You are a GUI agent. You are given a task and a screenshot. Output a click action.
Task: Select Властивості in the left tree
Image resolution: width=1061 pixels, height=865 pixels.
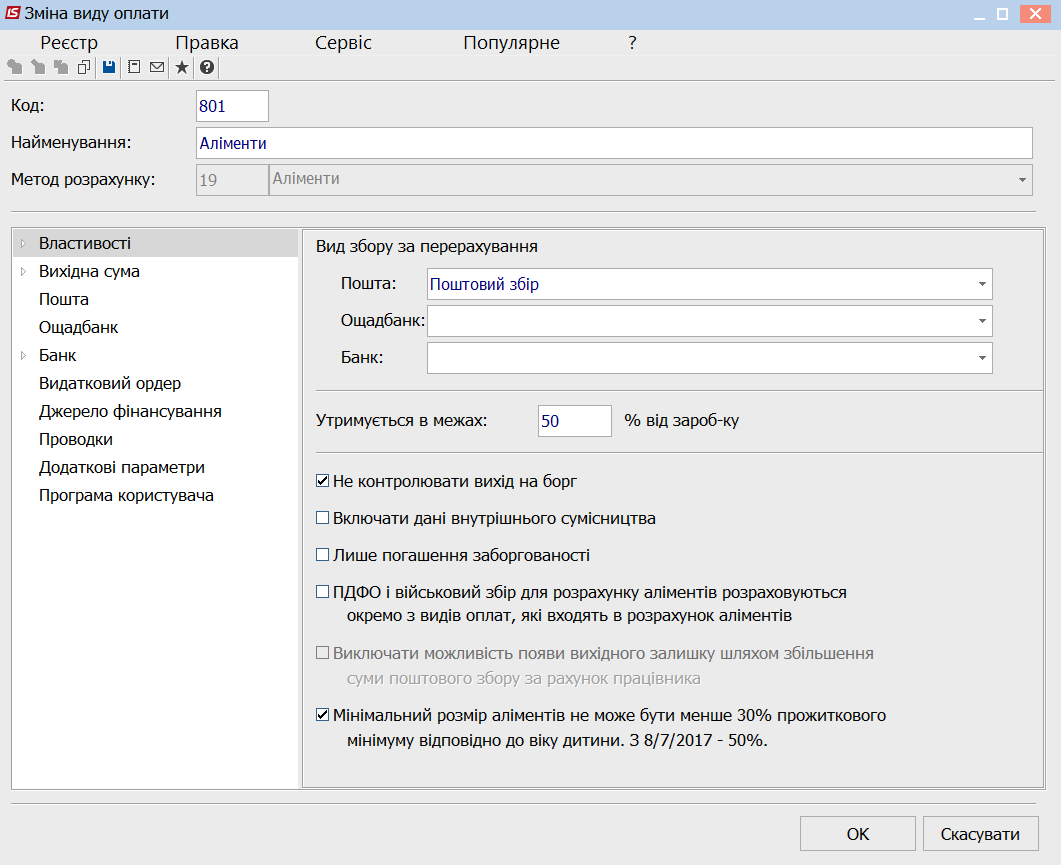[x=85, y=244]
